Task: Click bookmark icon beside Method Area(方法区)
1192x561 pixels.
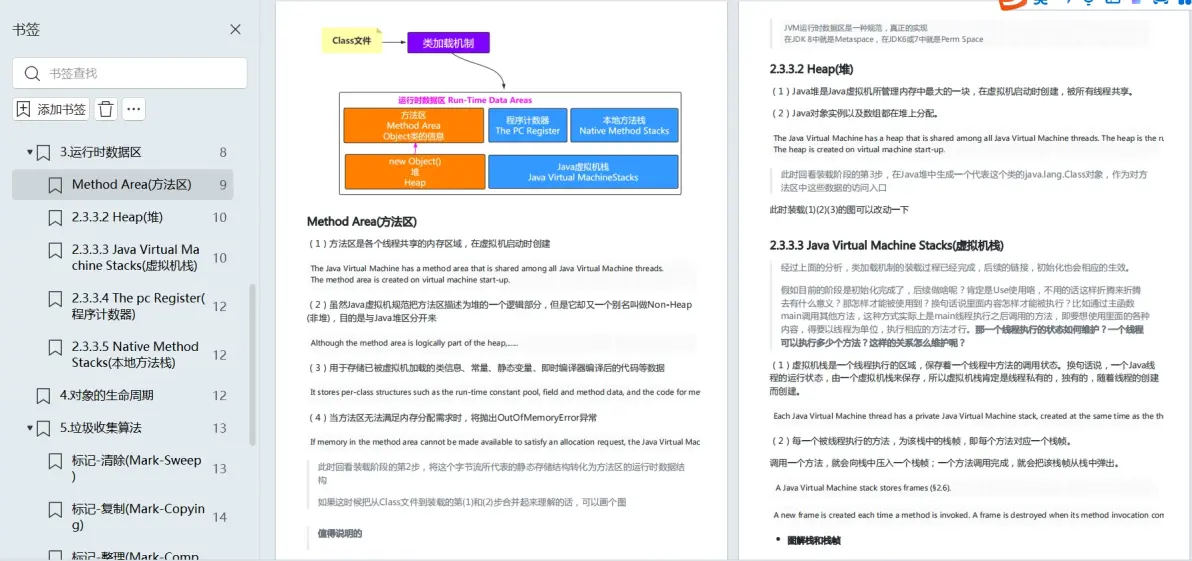Action: pos(55,185)
